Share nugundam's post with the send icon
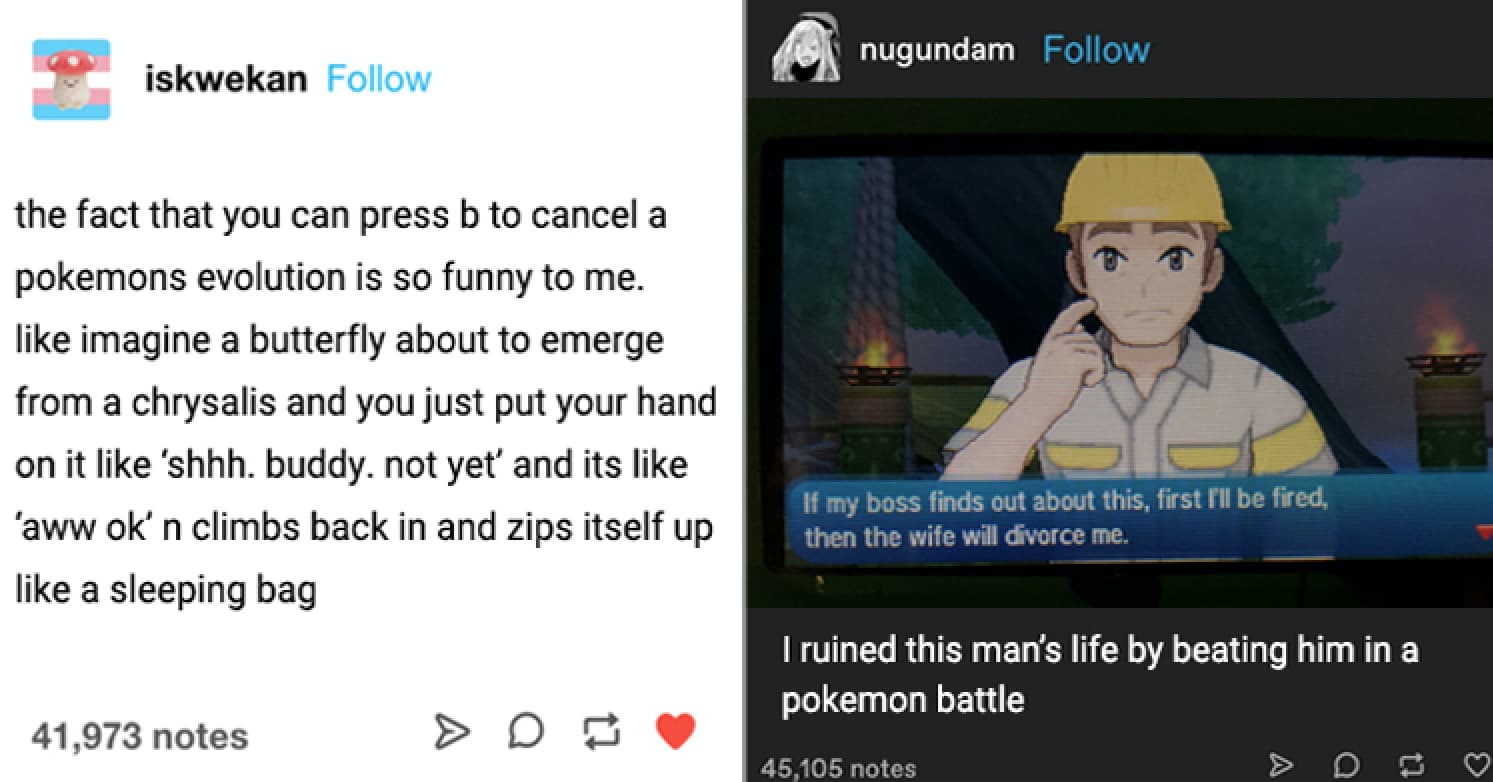The height and width of the screenshot is (782, 1493). tap(1282, 765)
